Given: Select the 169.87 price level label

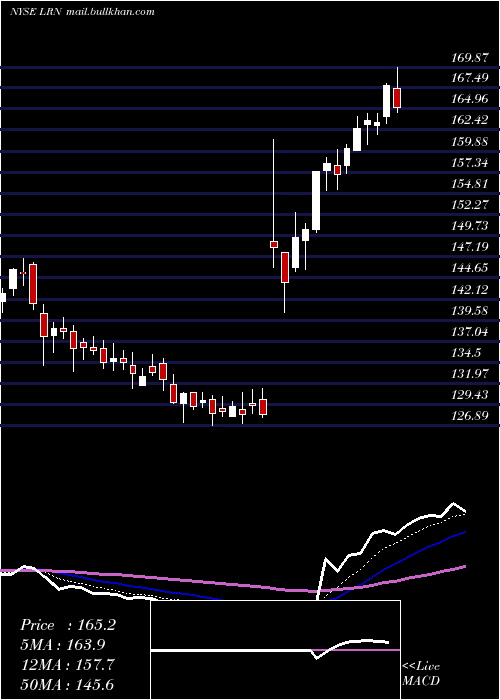Looking at the screenshot, I should [469, 57].
